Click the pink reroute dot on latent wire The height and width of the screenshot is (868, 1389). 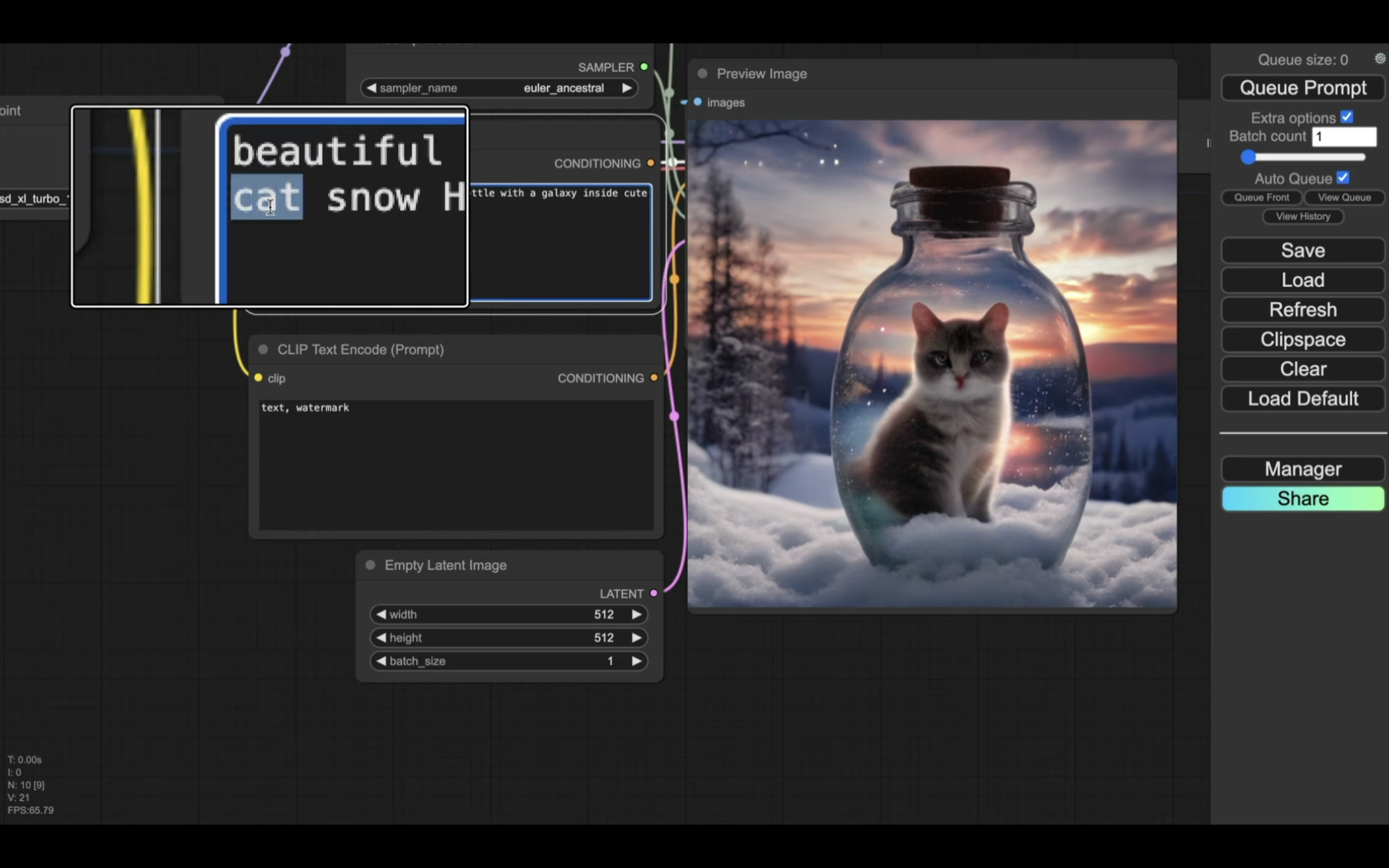click(x=674, y=416)
